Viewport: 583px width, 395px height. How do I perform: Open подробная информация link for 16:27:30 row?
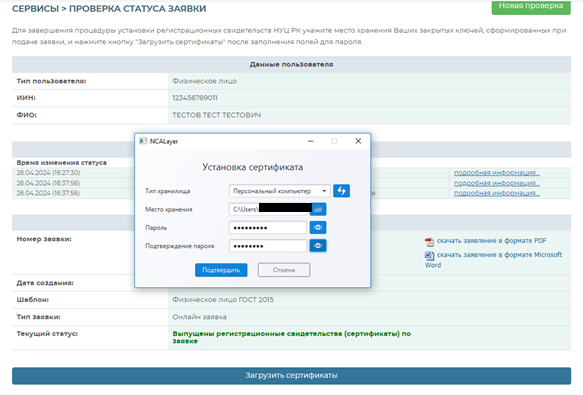click(496, 173)
